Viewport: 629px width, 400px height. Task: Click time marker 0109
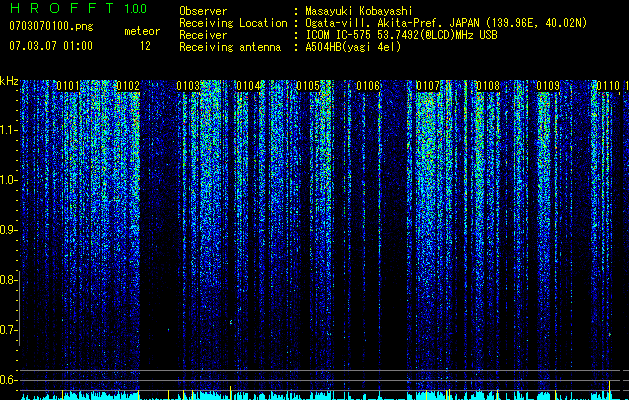tap(548, 86)
